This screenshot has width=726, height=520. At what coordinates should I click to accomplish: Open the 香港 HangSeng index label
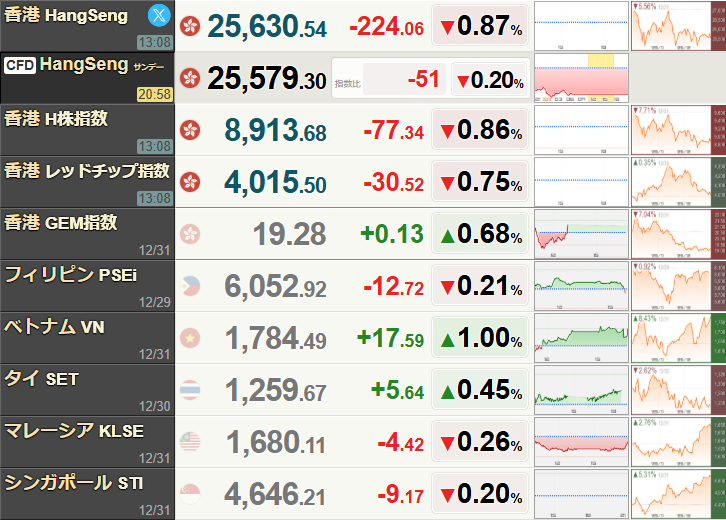(66, 15)
